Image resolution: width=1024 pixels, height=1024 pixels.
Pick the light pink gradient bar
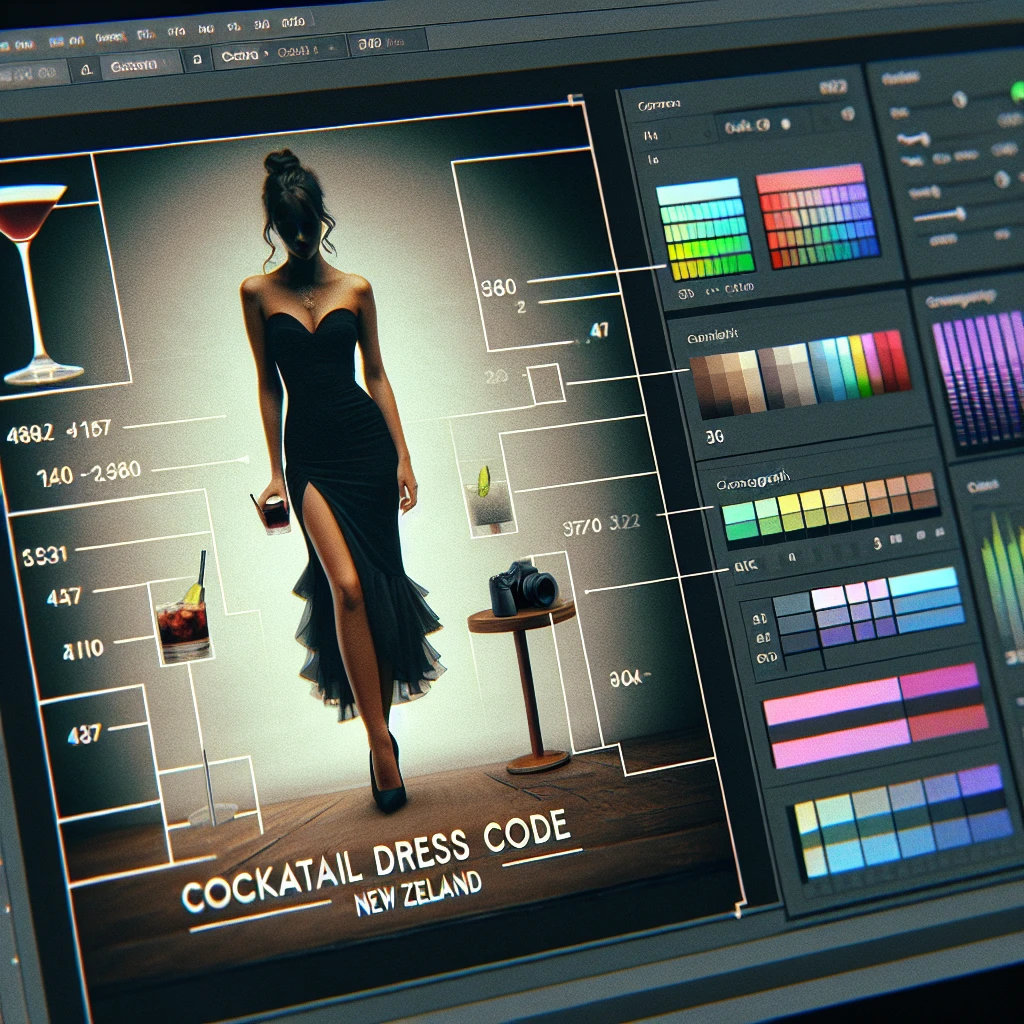[832, 701]
